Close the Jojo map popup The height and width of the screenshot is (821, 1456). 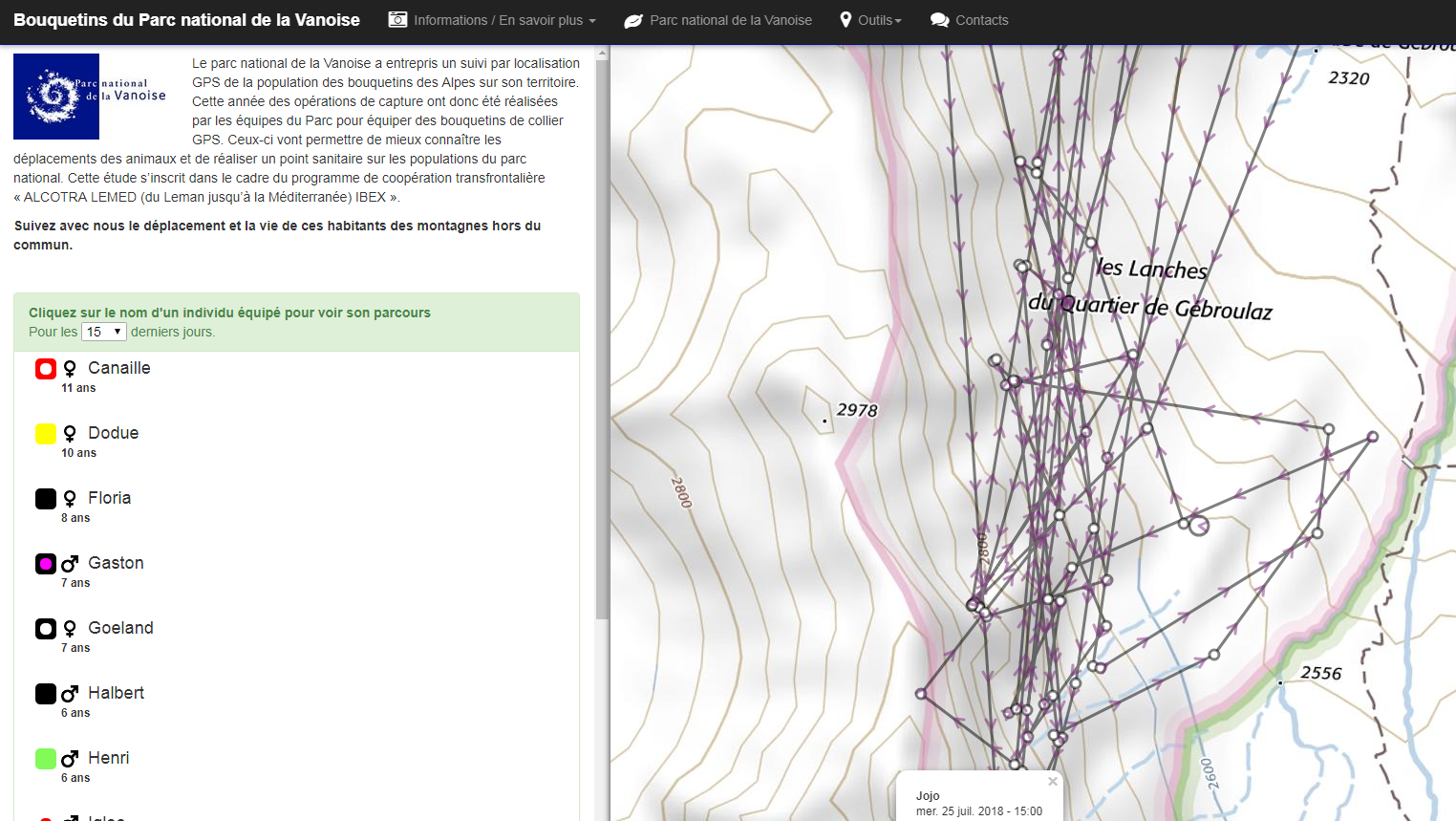[x=1053, y=781]
